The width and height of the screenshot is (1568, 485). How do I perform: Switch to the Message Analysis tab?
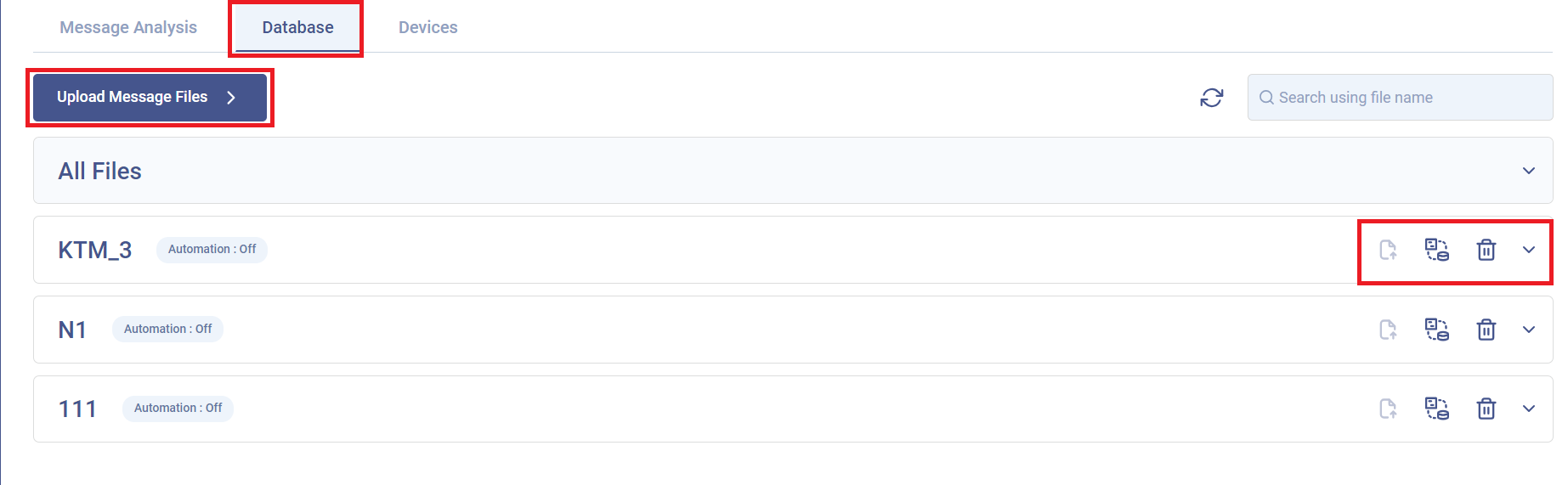pyautogui.click(x=128, y=27)
